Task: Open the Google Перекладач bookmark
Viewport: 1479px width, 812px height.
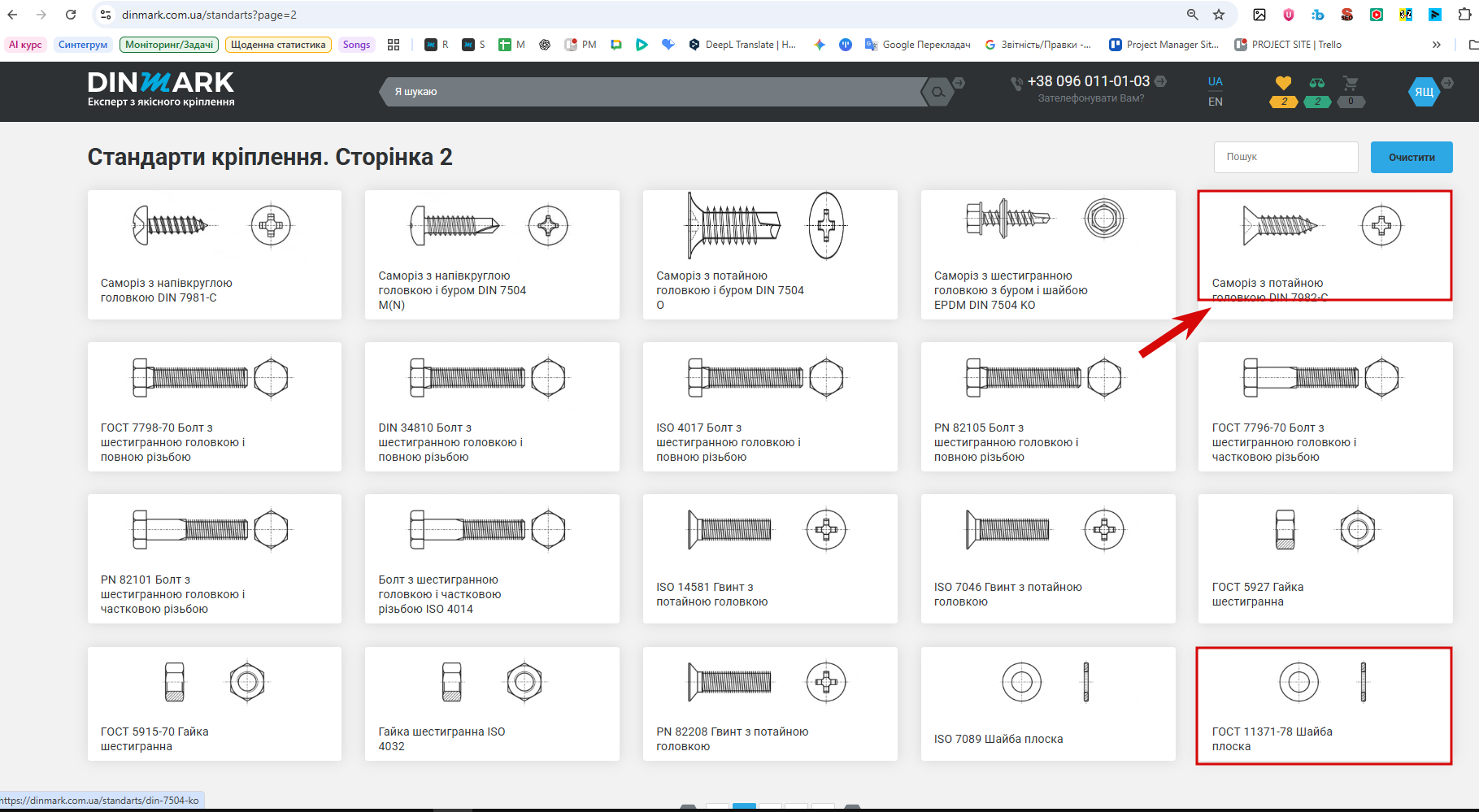Action: pos(917,45)
